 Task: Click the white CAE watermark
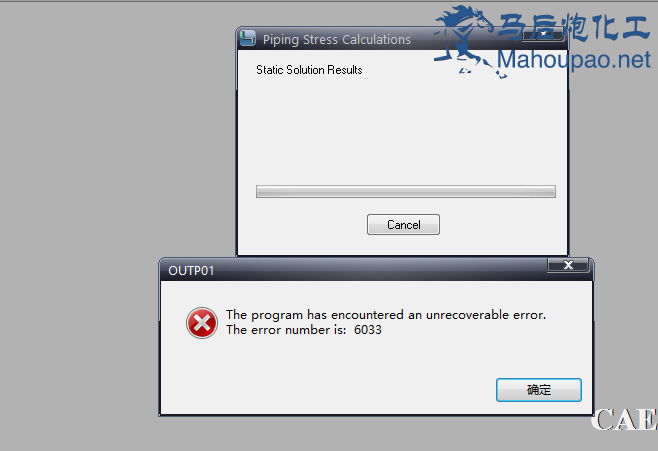pos(624,420)
